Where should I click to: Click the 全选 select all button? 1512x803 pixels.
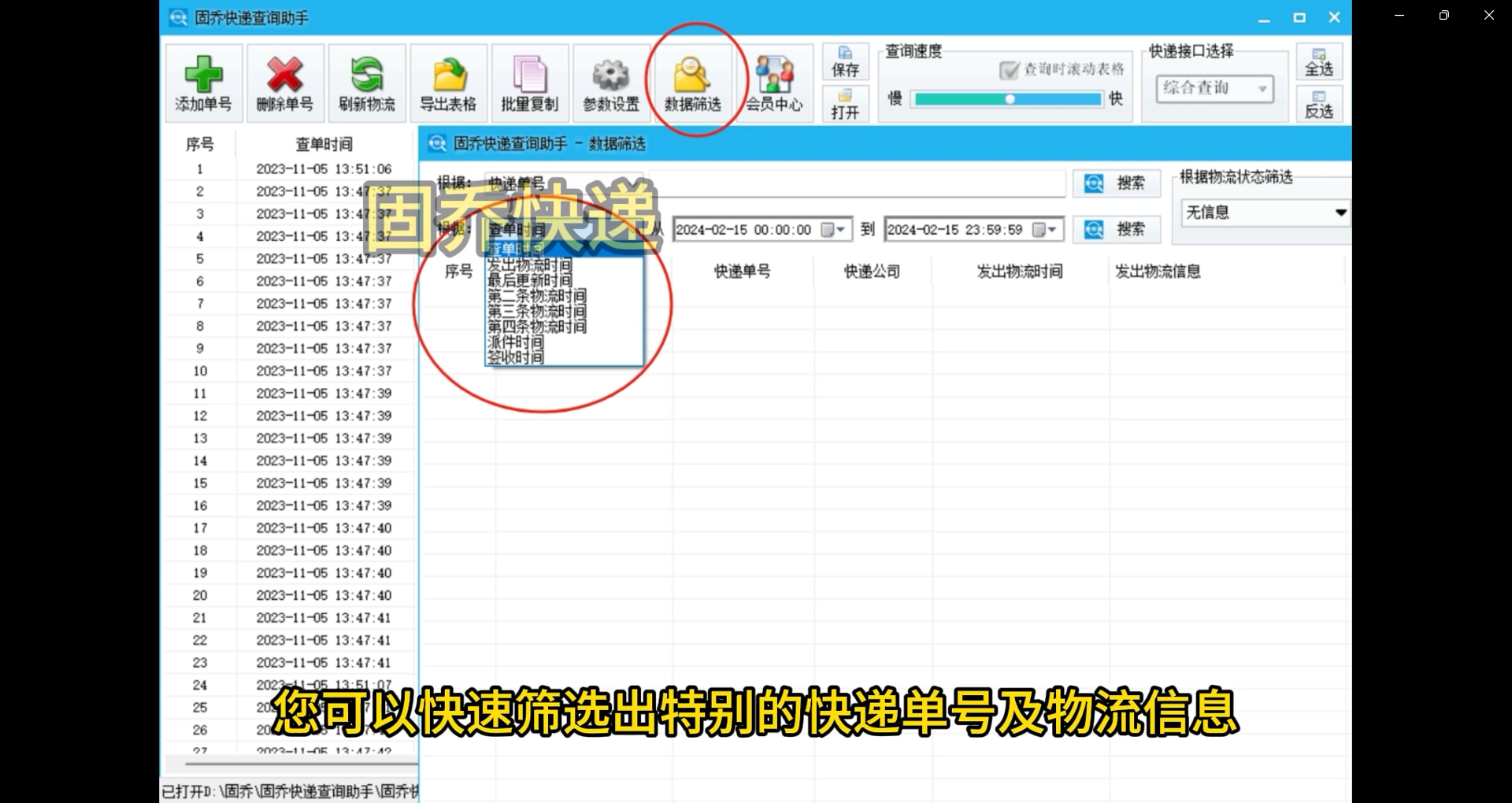click(x=1319, y=62)
